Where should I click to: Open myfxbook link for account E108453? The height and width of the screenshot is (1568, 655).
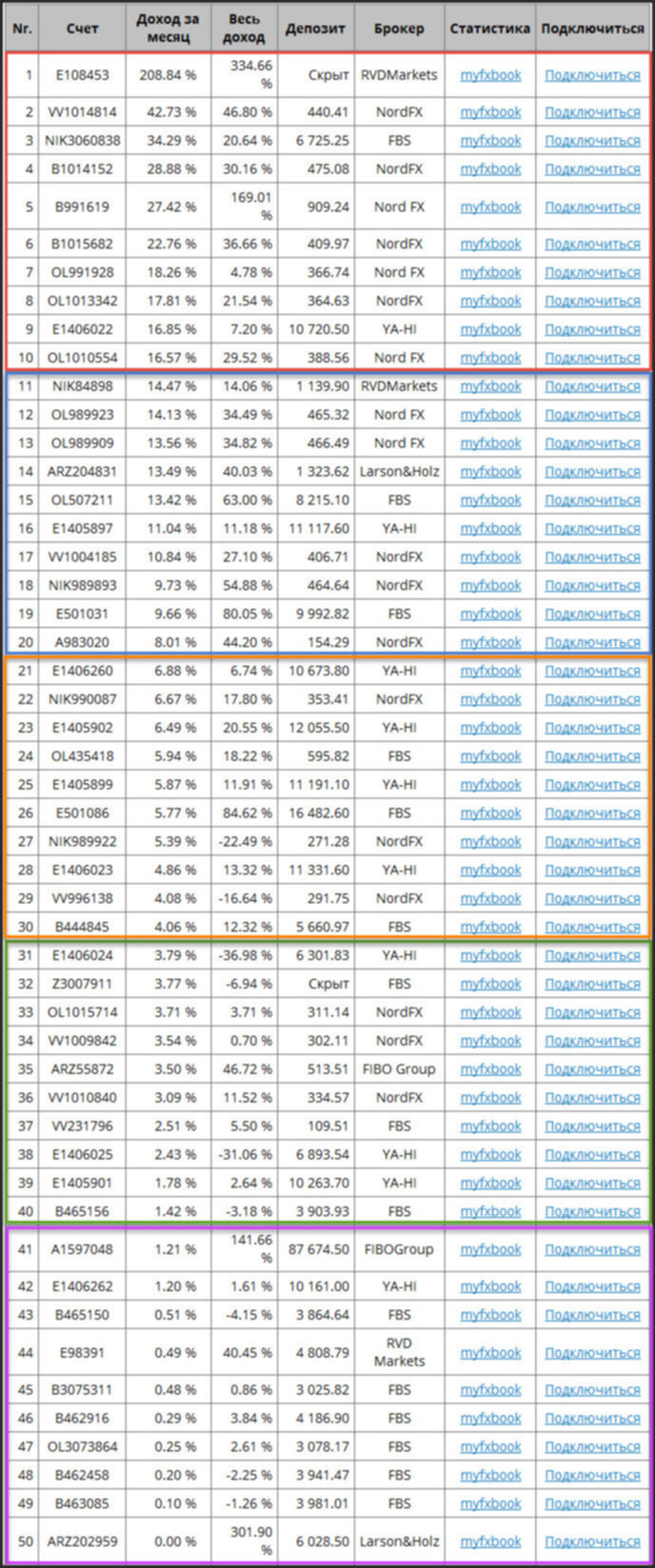490,75
